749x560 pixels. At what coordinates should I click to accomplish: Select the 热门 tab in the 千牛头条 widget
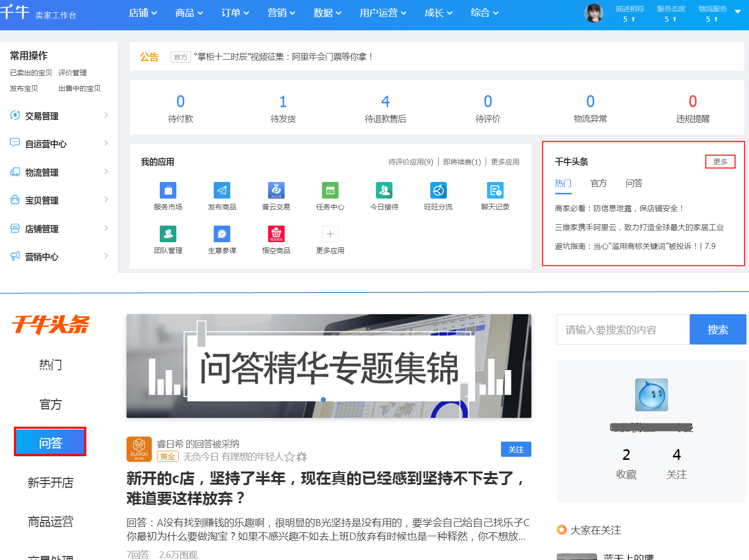click(563, 183)
